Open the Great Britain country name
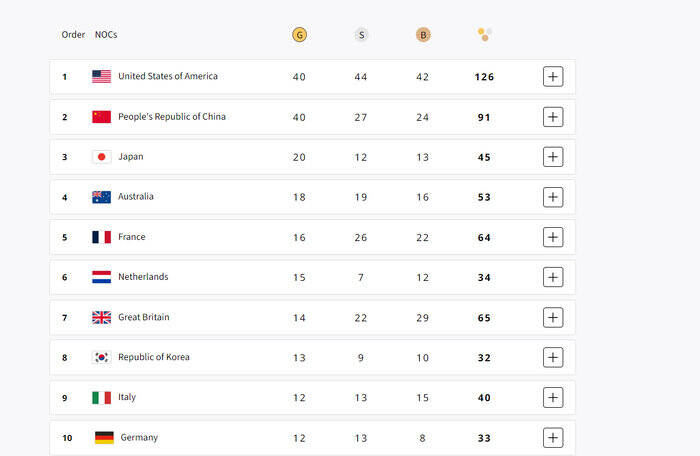Image resolution: width=700 pixels, height=456 pixels. 144,317
